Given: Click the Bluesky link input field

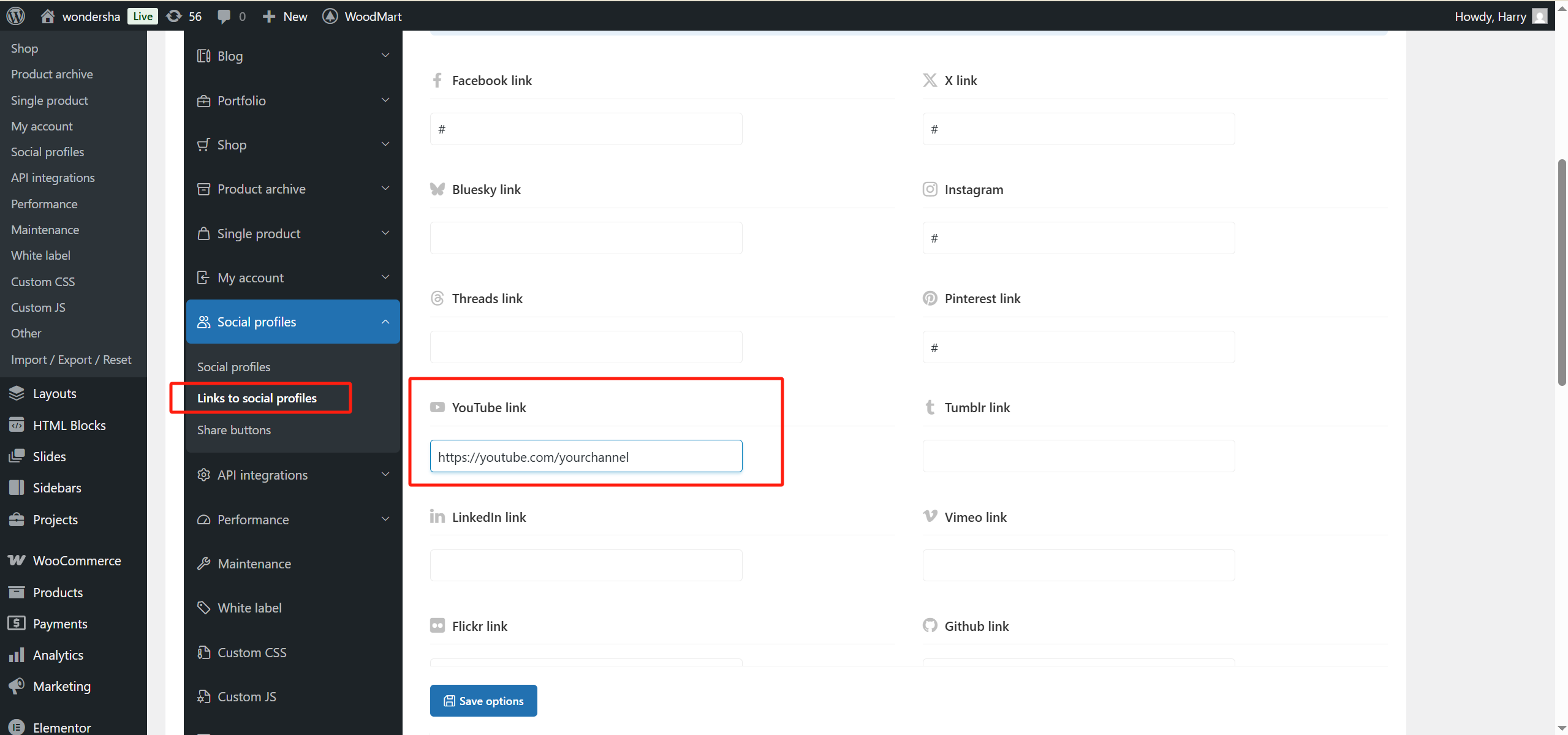Looking at the screenshot, I should pos(585,238).
